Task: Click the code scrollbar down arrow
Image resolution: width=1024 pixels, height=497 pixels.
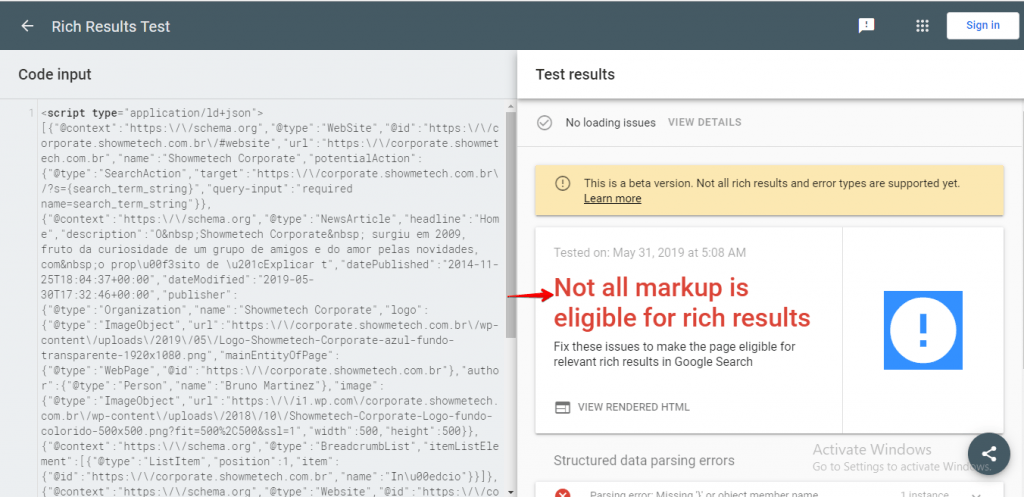Action: click(511, 491)
